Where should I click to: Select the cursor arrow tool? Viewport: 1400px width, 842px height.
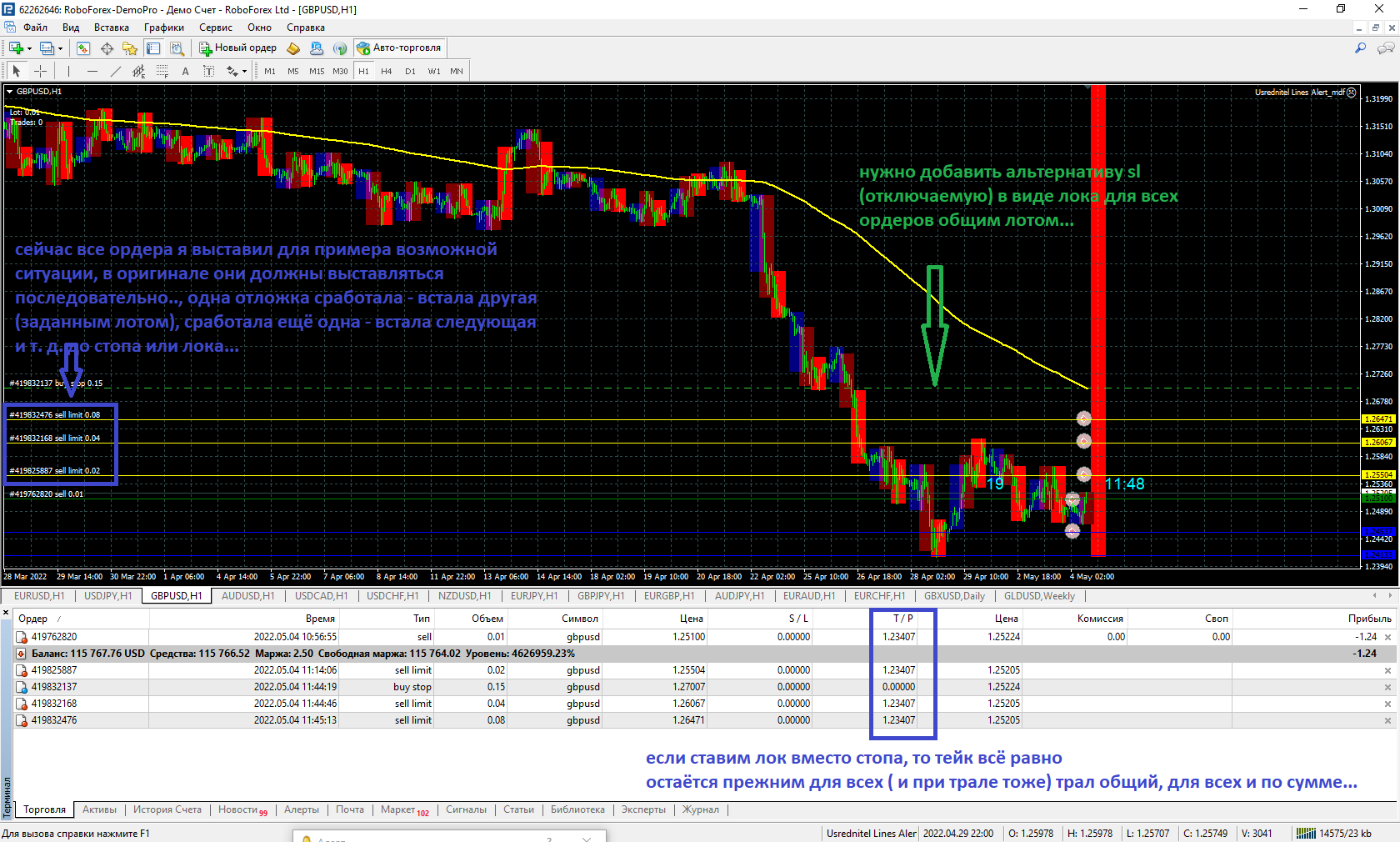click(17, 71)
